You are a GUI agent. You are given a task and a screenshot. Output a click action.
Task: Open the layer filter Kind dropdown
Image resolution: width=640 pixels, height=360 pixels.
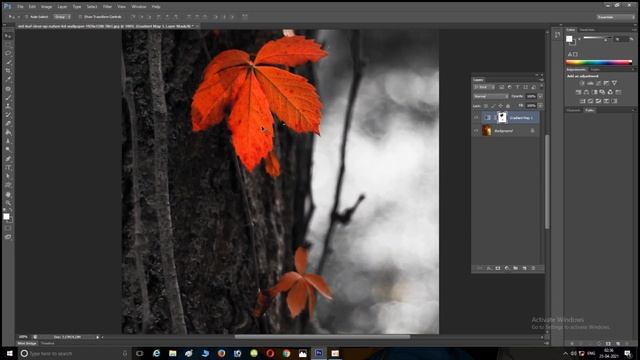[484, 87]
